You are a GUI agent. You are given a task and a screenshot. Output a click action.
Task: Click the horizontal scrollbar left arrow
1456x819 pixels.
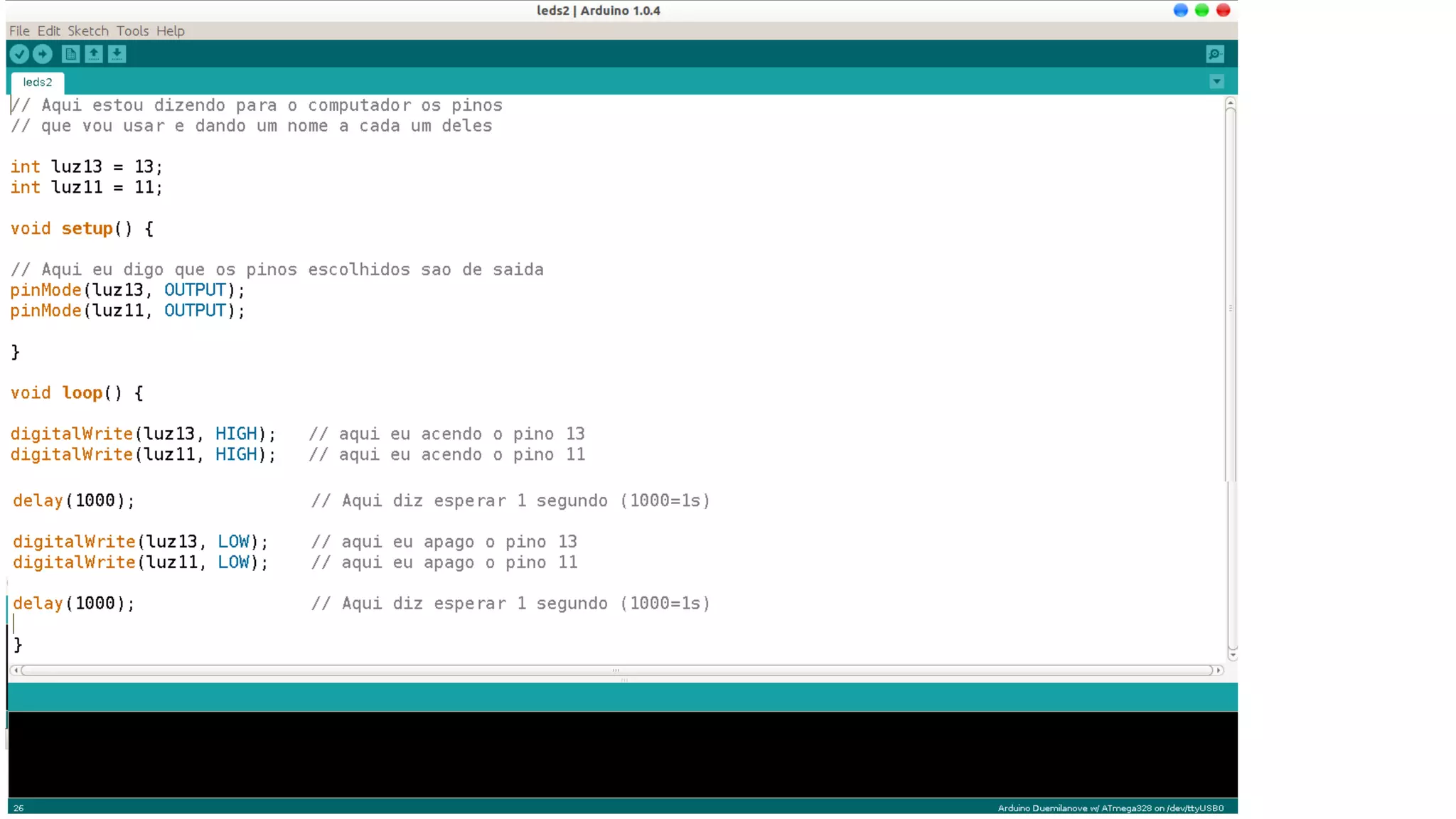[16, 670]
